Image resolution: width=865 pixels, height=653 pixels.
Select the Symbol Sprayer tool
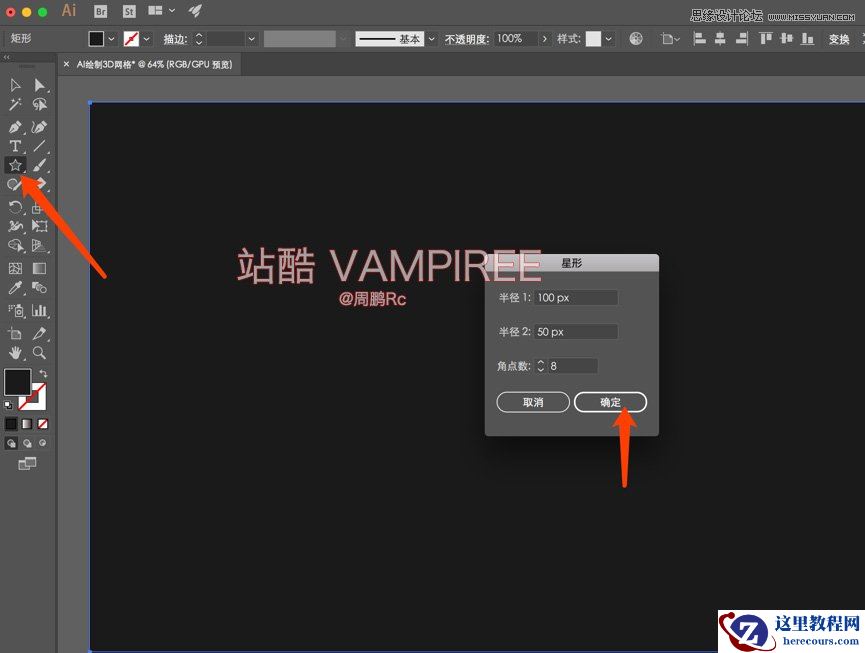(16, 311)
